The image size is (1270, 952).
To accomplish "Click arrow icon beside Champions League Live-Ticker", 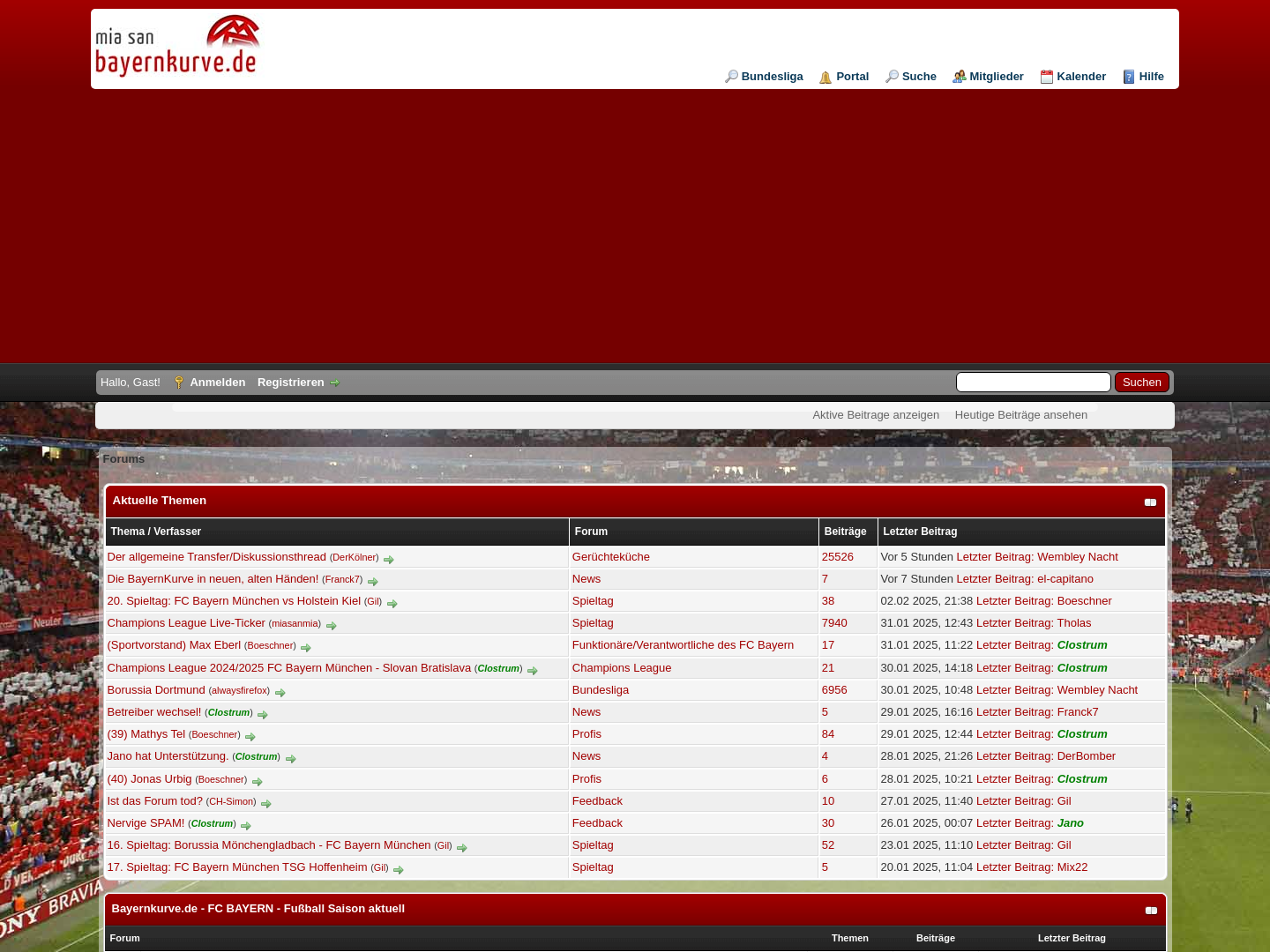I will [331, 626].
